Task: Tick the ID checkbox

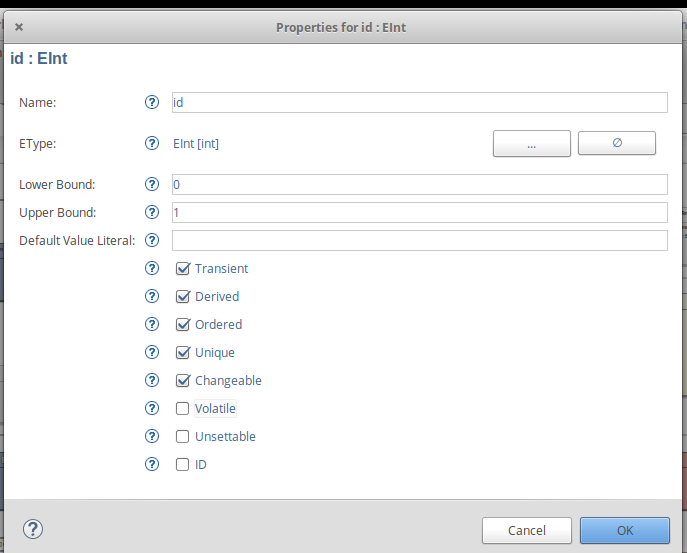Action: pyautogui.click(x=182, y=464)
